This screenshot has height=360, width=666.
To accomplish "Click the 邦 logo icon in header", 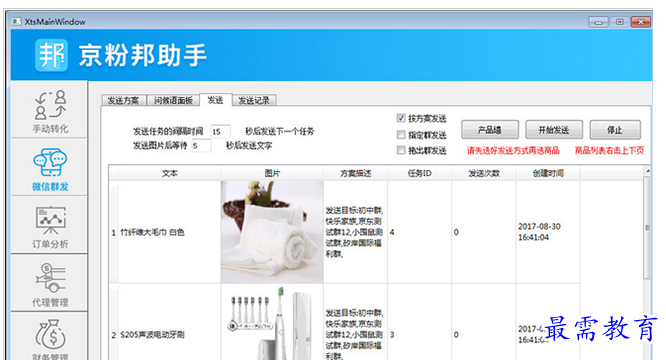I will pos(51,55).
